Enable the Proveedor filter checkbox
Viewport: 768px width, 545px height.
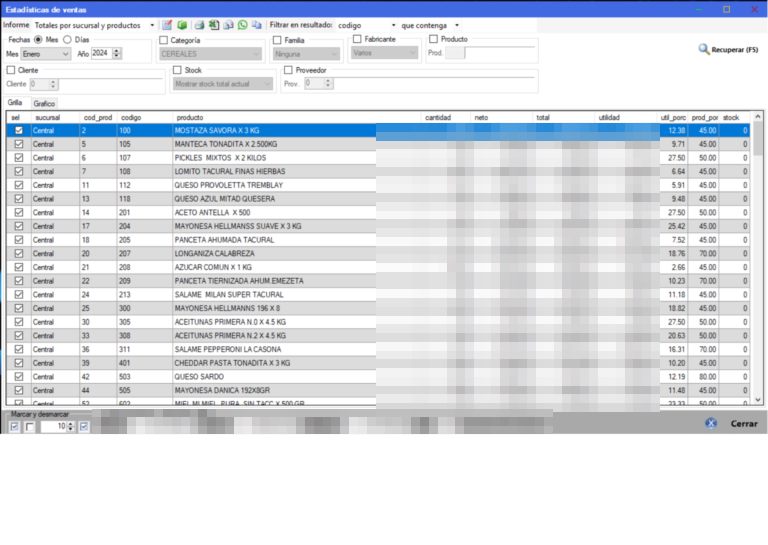(x=288, y=70)
